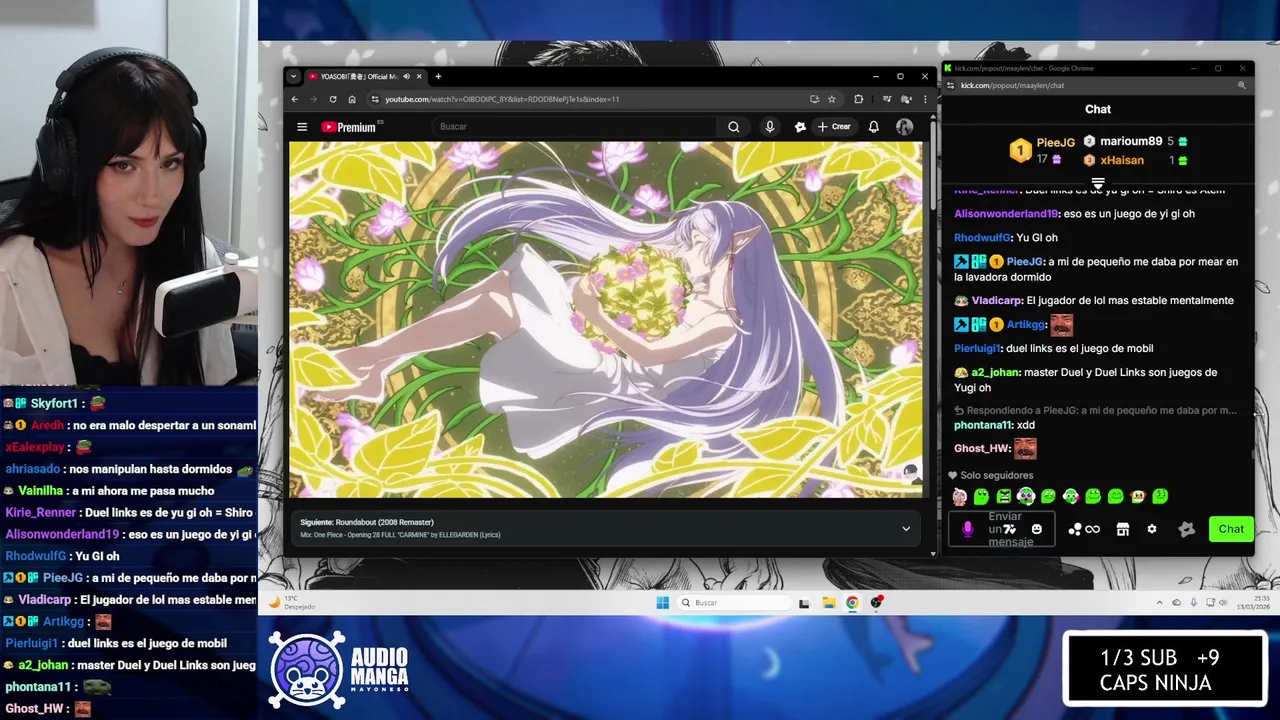1280x720 pixels.
Task: Focus the YouTube Buscar search field
Action: [575, 127]
